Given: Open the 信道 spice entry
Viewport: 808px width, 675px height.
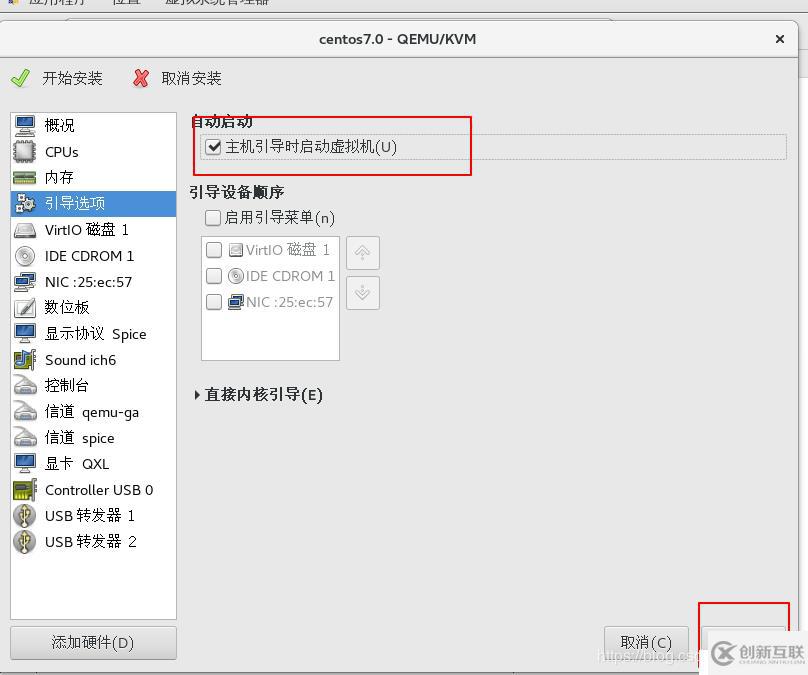Looking at the screenshot, I should click(x=93, y=437).
